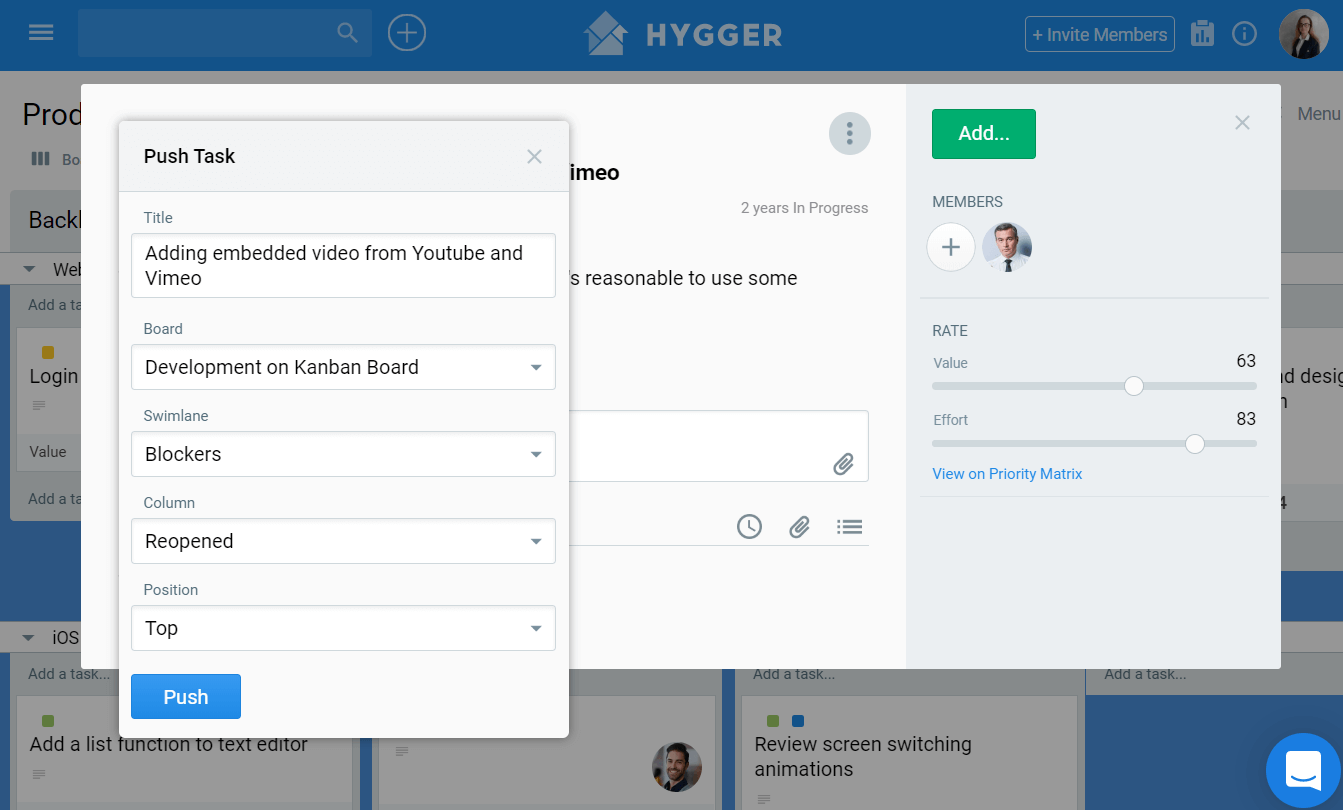Click the time tracking clock icon

pyautogui.click(x=749, y=526)
